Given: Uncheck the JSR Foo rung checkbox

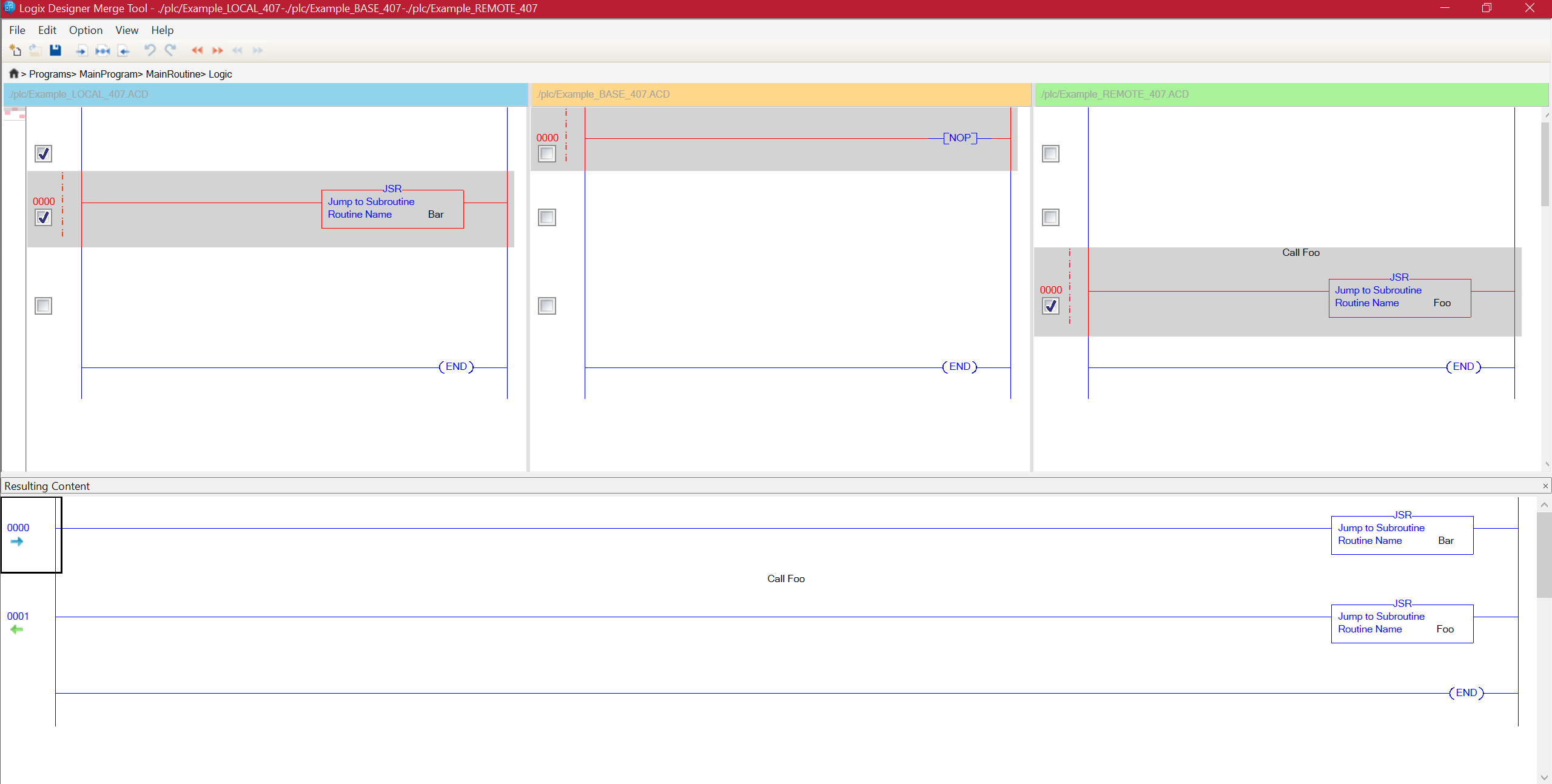Looking at the screenshot, I should pyautogui.click(x=1050, y=306).
